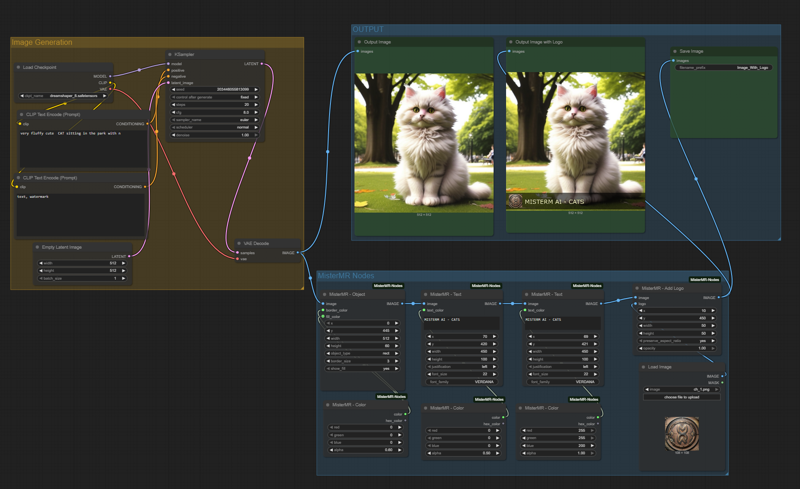Click the positive input socket on KSampler

pos(168,70)
